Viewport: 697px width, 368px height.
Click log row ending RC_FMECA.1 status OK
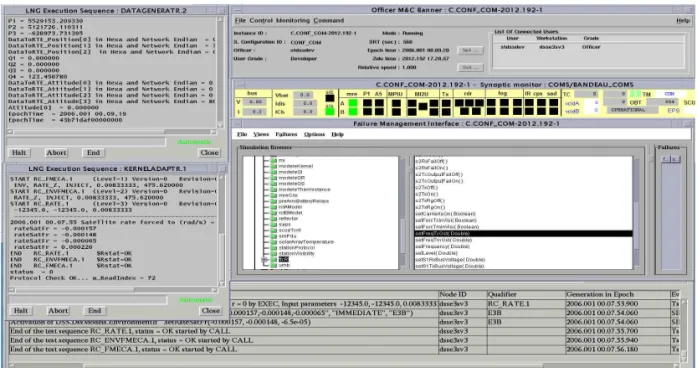pyautogui.click(x=223, y=349)
